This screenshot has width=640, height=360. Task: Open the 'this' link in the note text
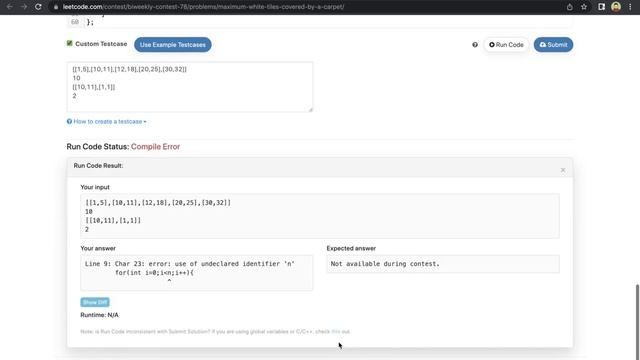point(336,331)
